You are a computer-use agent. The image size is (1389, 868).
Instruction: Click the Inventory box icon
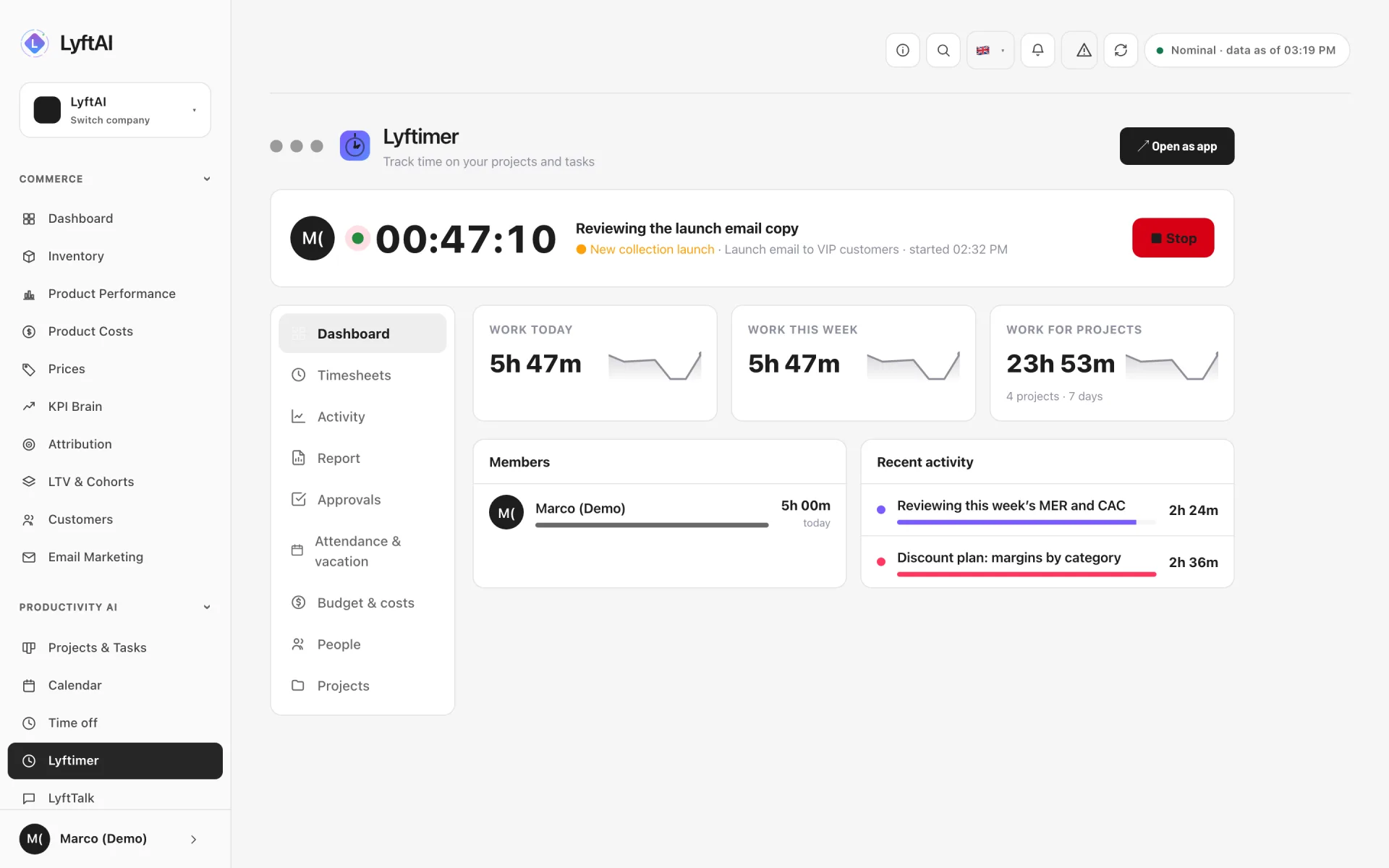29,256
